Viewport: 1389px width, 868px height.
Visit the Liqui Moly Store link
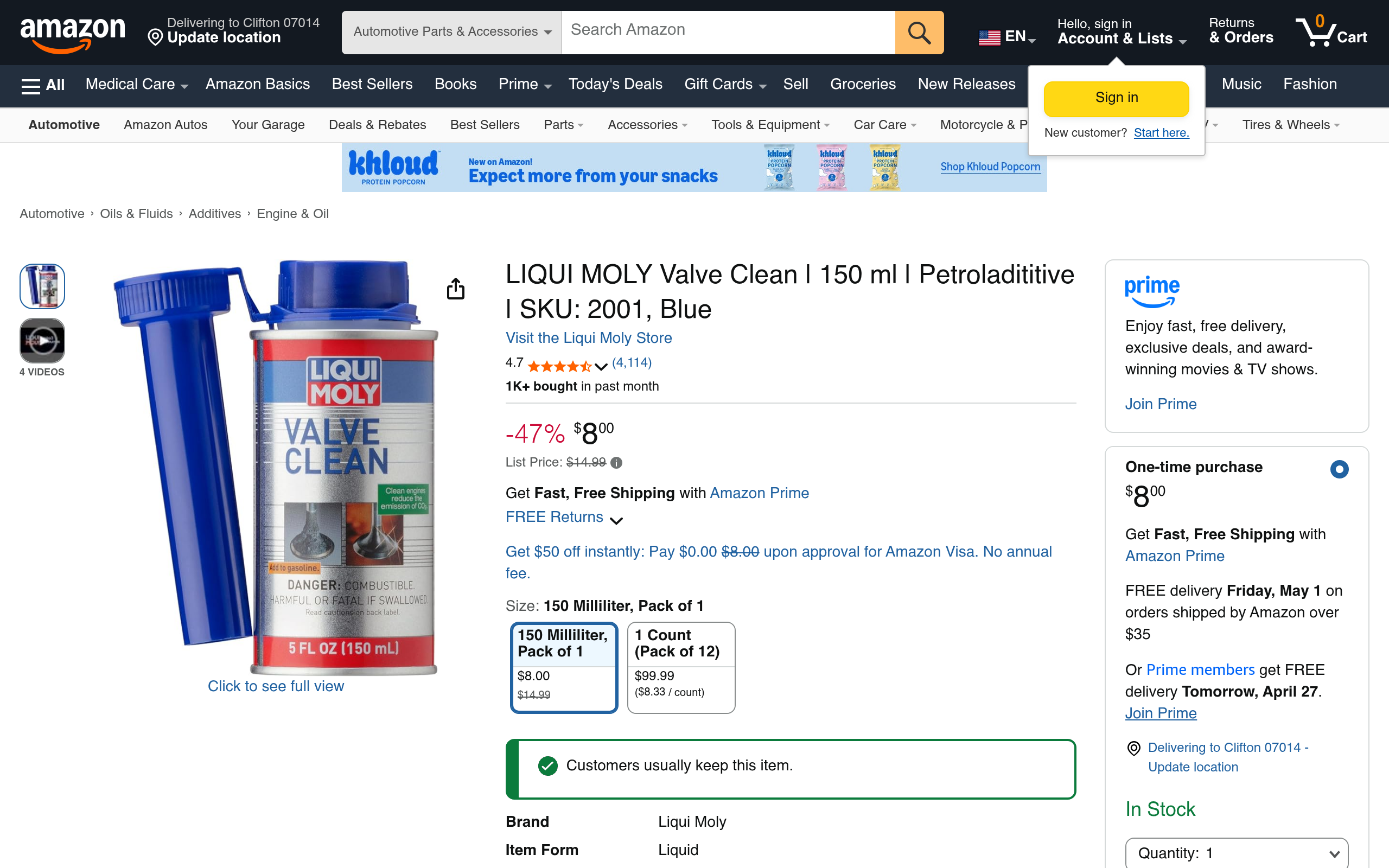588,338
